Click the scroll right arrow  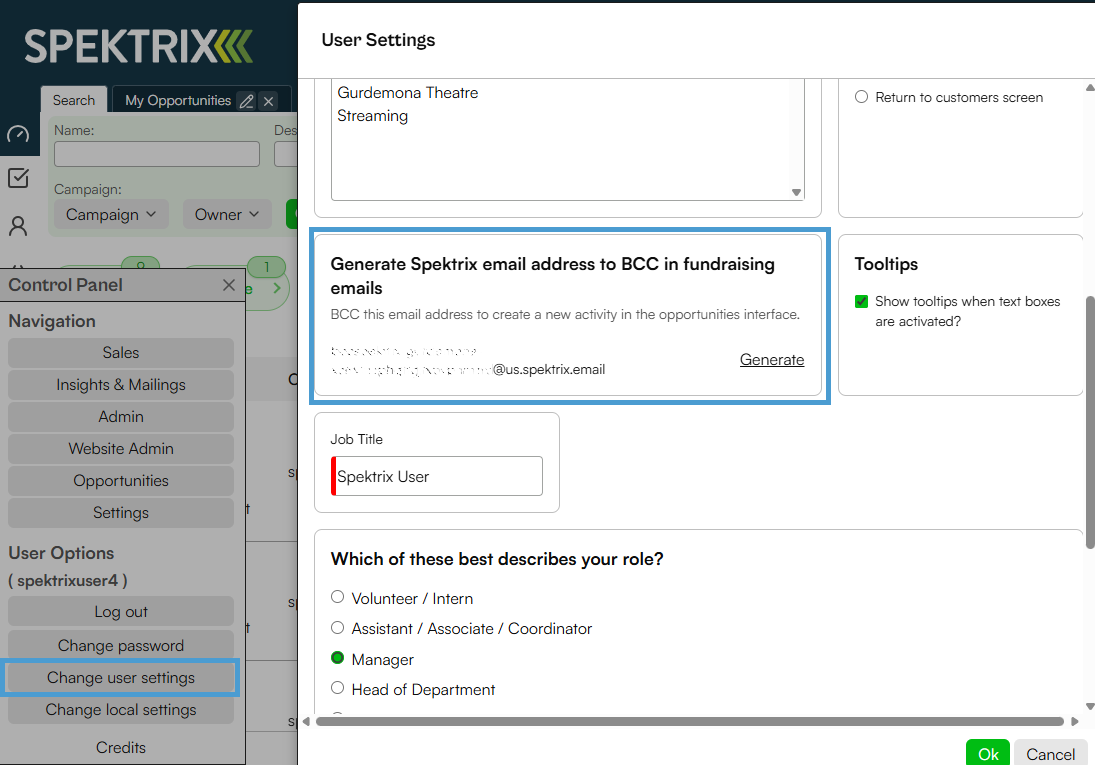1075,722
